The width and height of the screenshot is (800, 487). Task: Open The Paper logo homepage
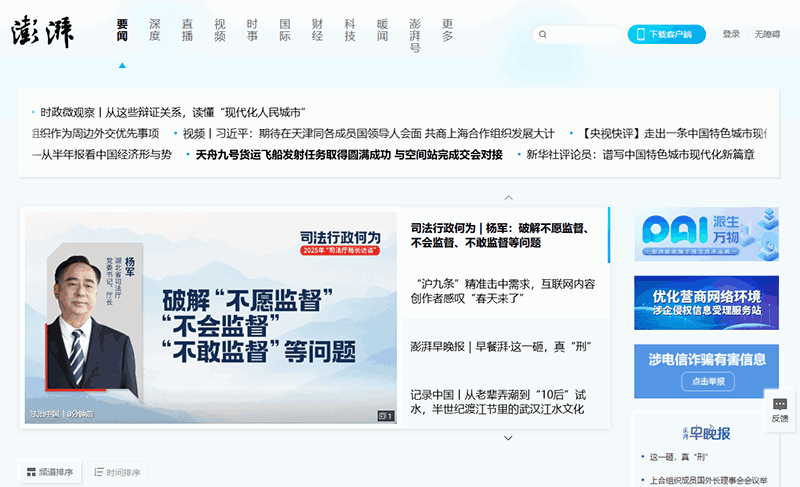click(43, 32)
